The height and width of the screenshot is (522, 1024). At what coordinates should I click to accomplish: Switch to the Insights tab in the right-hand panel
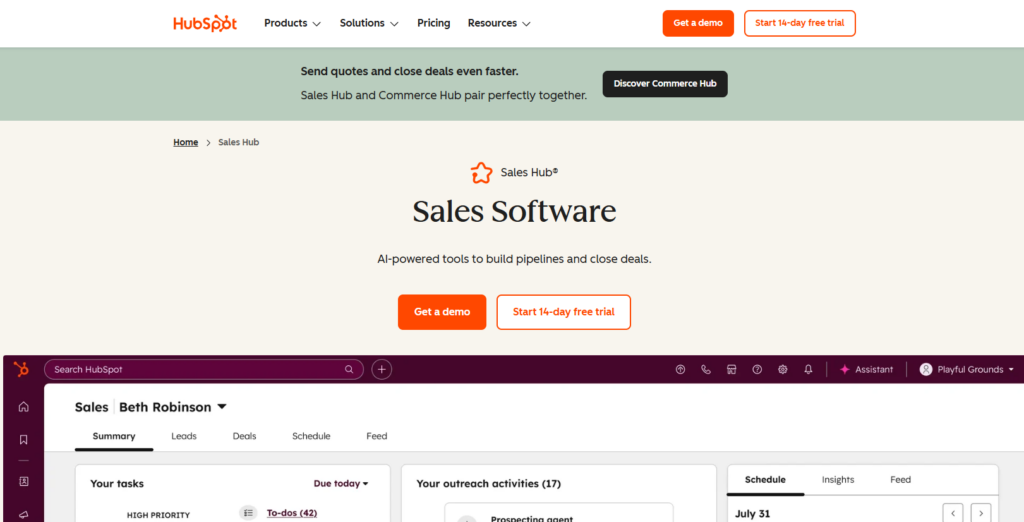[x=838, y=480]
